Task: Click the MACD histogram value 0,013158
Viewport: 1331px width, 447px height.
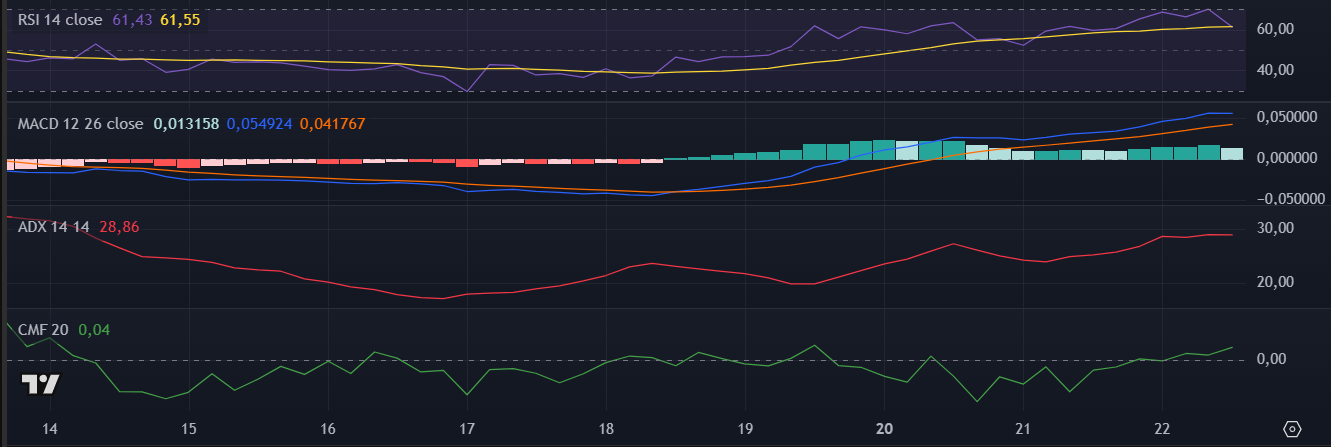Action: point(186,124)
